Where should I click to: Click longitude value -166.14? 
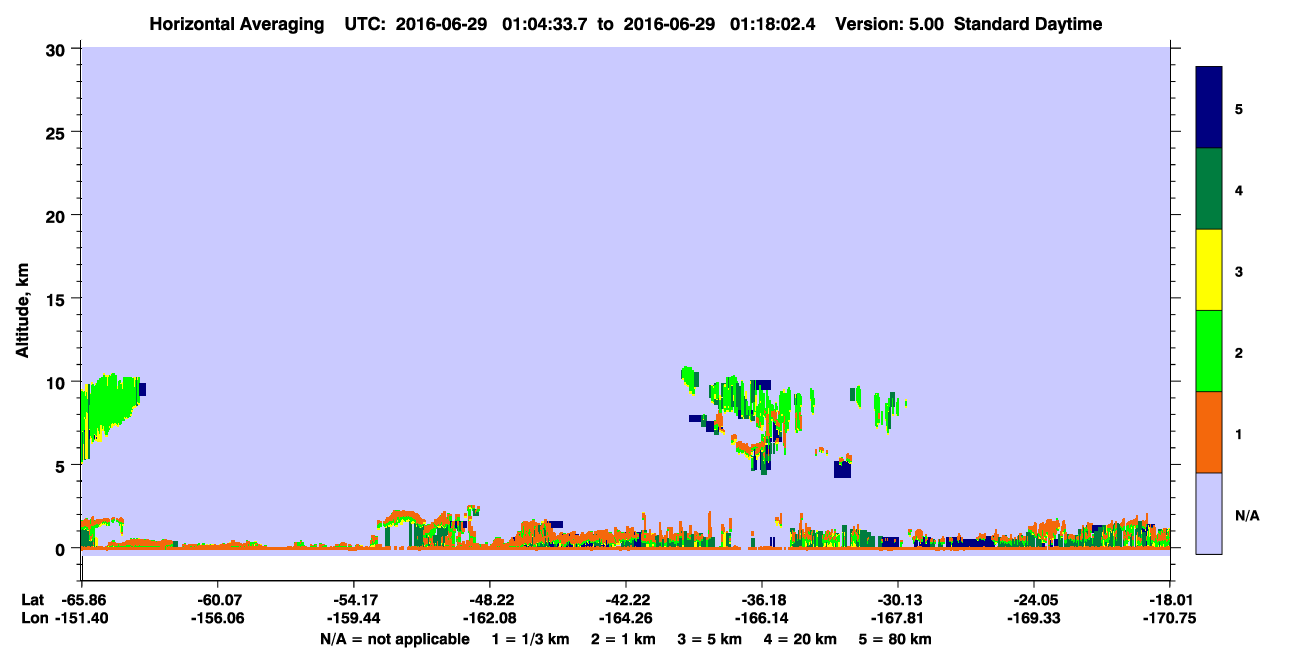click(x=762, y=619)
